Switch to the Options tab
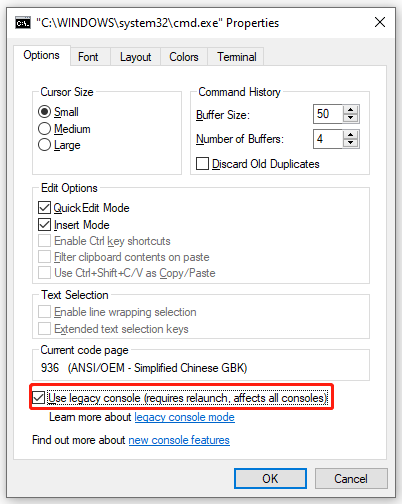This screenshot has width=402, height=504. (42, 55)
